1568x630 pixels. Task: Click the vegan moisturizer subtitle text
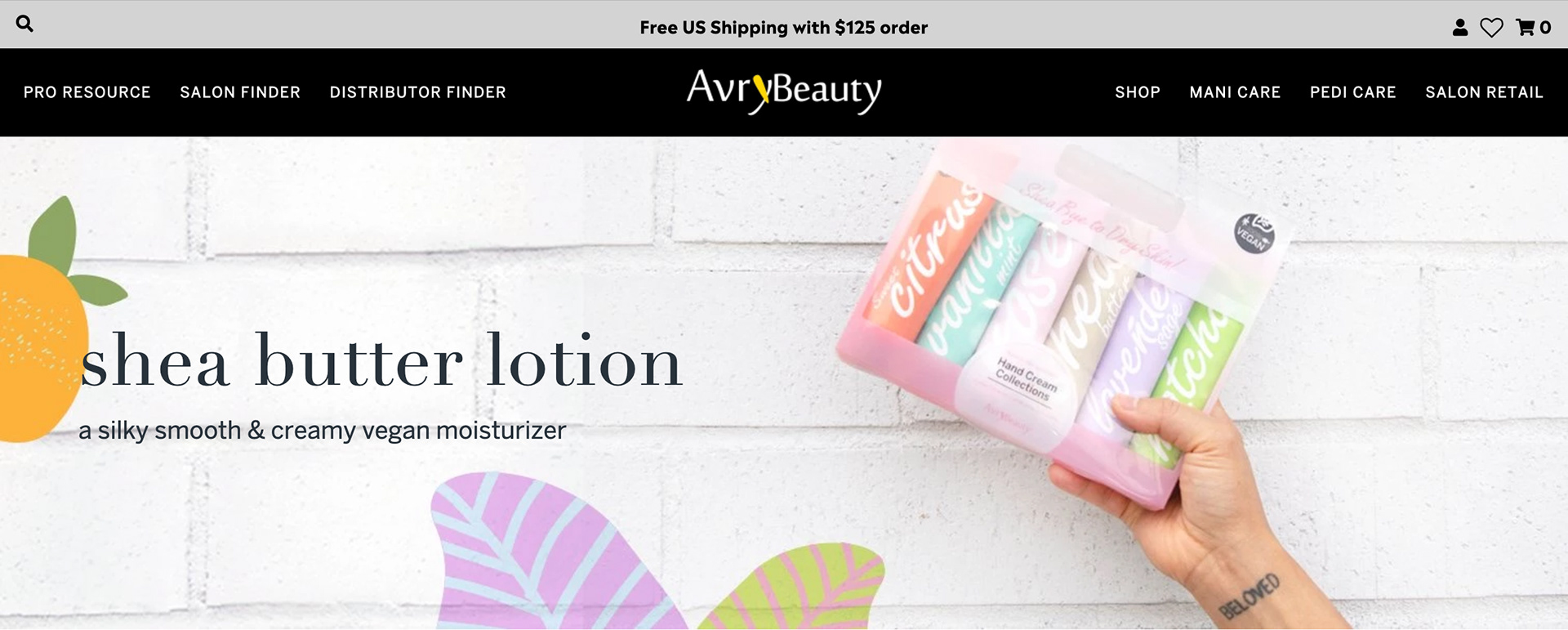click(323, 431)
